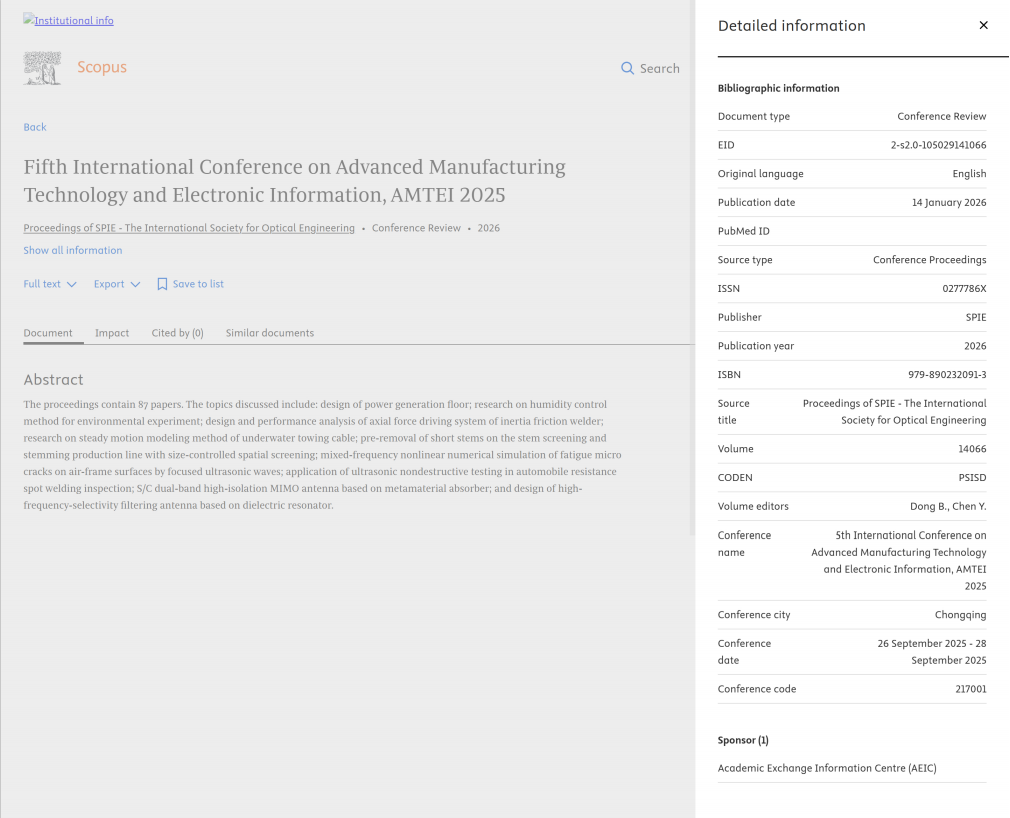Screen dimensions: 1010x818
Task: Close the Detailed information panel
Action: pyautogui.click(x=983, y=26)
